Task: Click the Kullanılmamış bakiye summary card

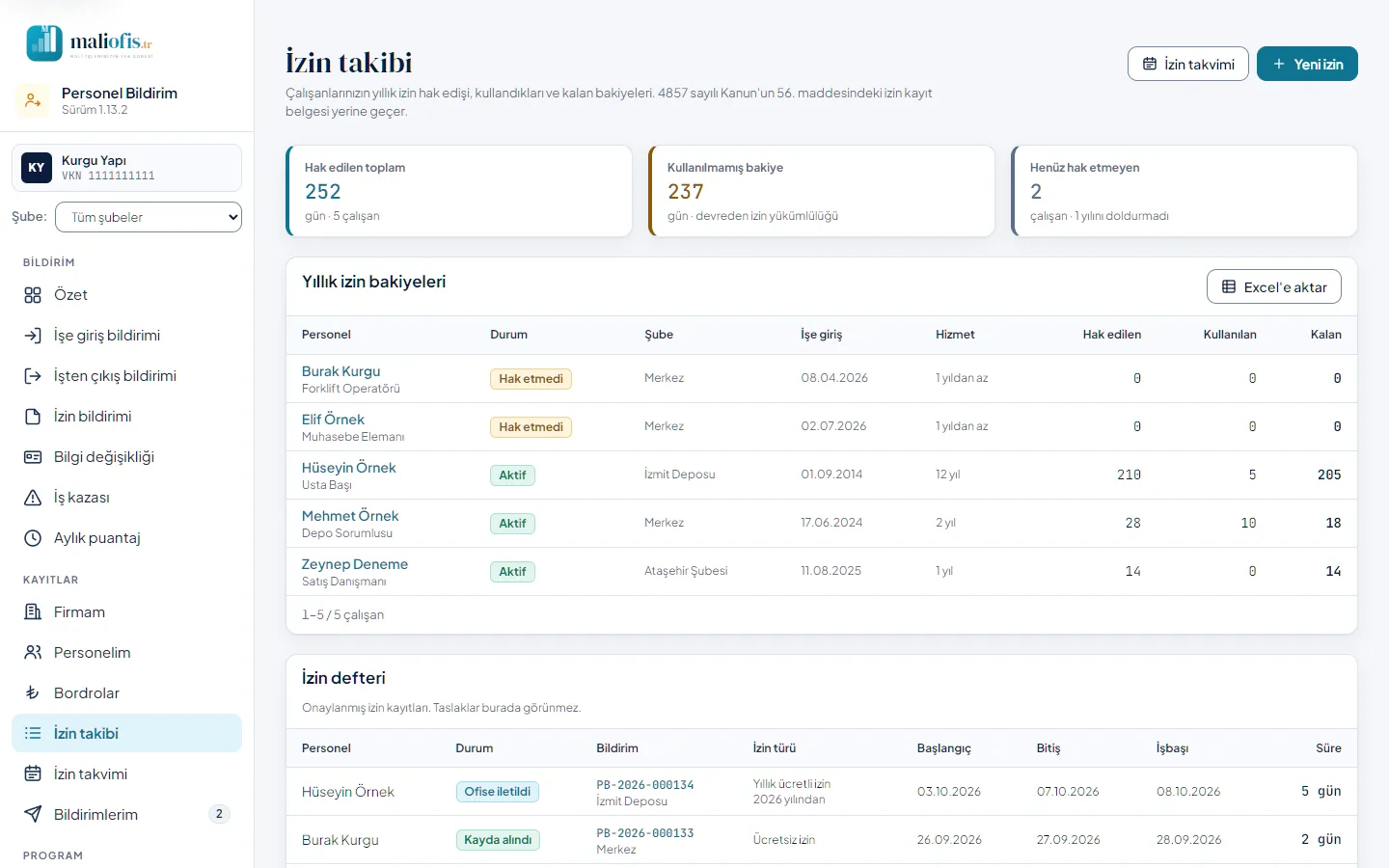Action: [x=822, y=191]
